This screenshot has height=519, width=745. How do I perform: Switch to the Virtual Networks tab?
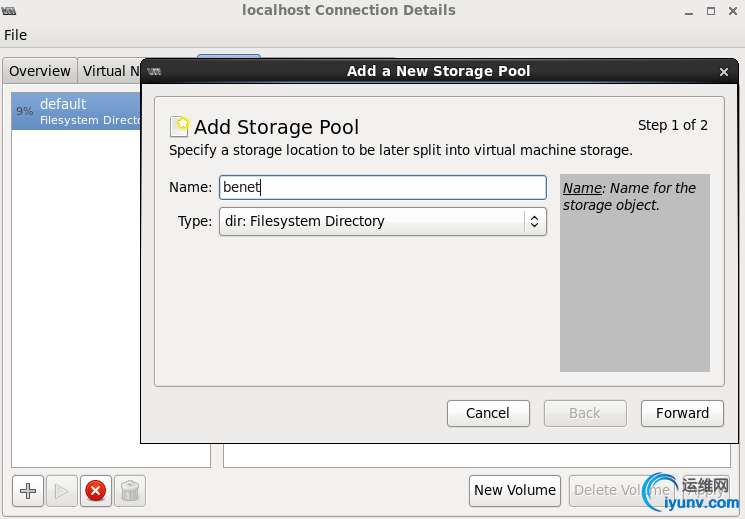110,71
